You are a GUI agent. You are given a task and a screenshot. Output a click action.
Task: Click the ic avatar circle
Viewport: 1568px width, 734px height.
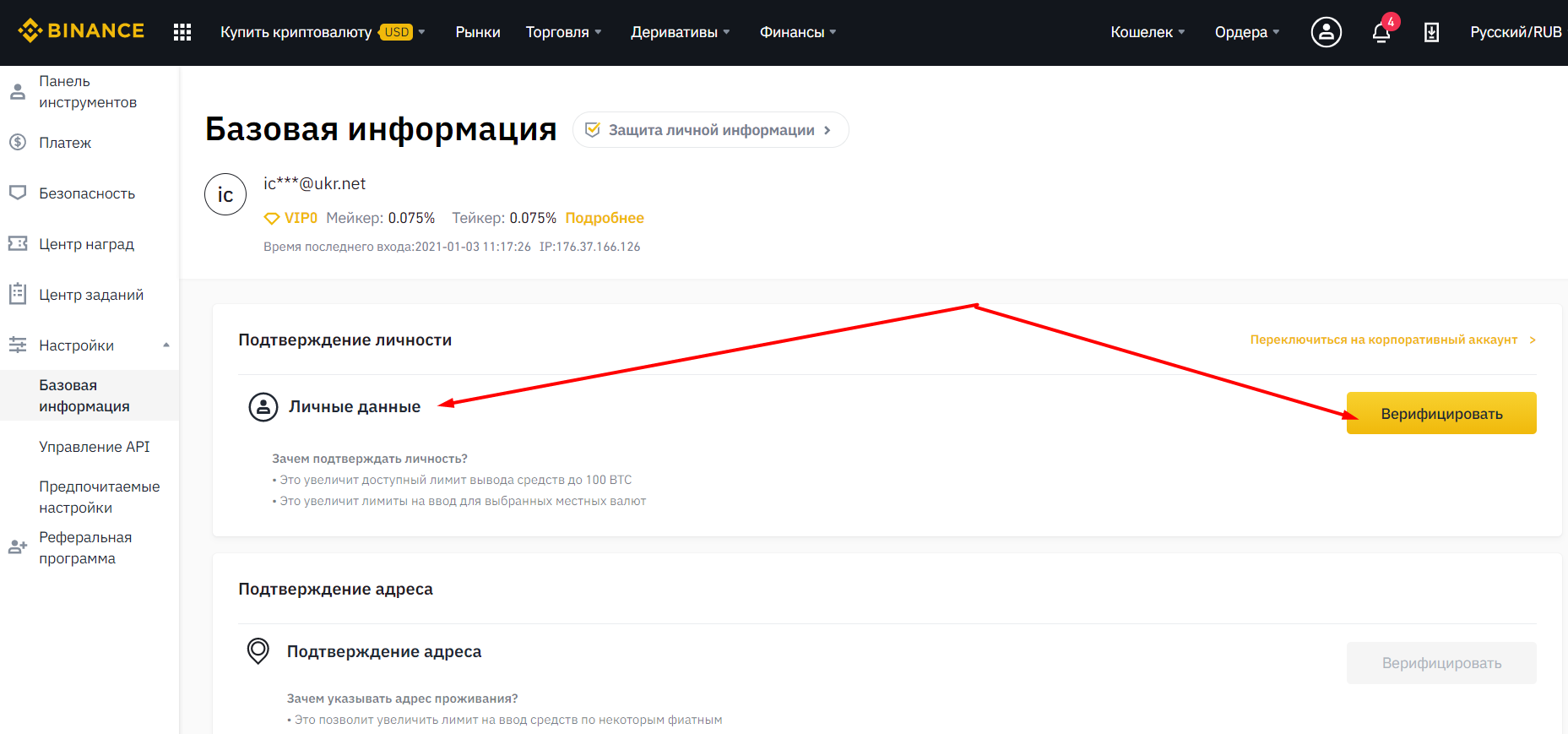[225, 194]
